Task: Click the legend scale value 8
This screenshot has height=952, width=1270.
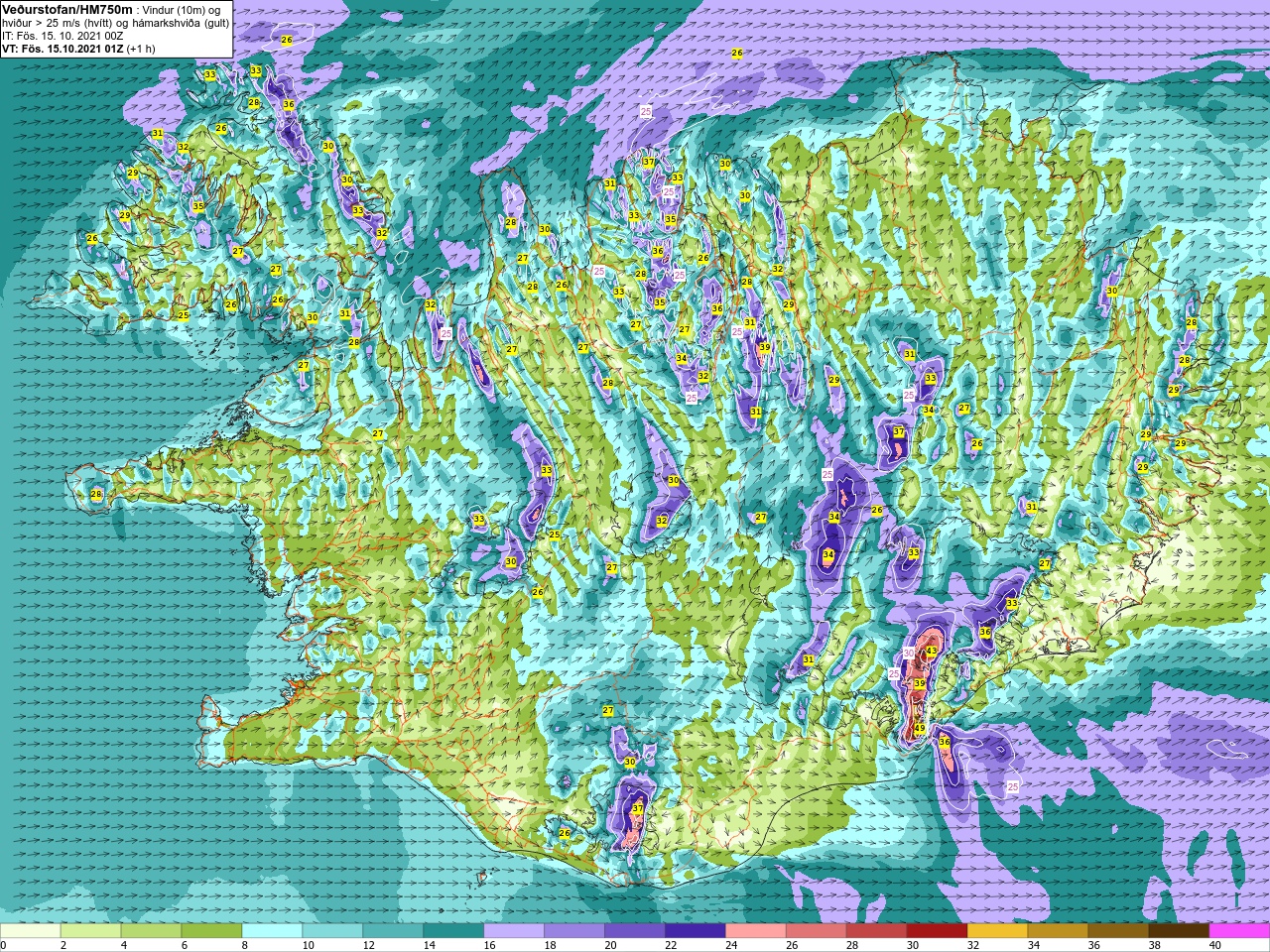Action: [246, 945]
